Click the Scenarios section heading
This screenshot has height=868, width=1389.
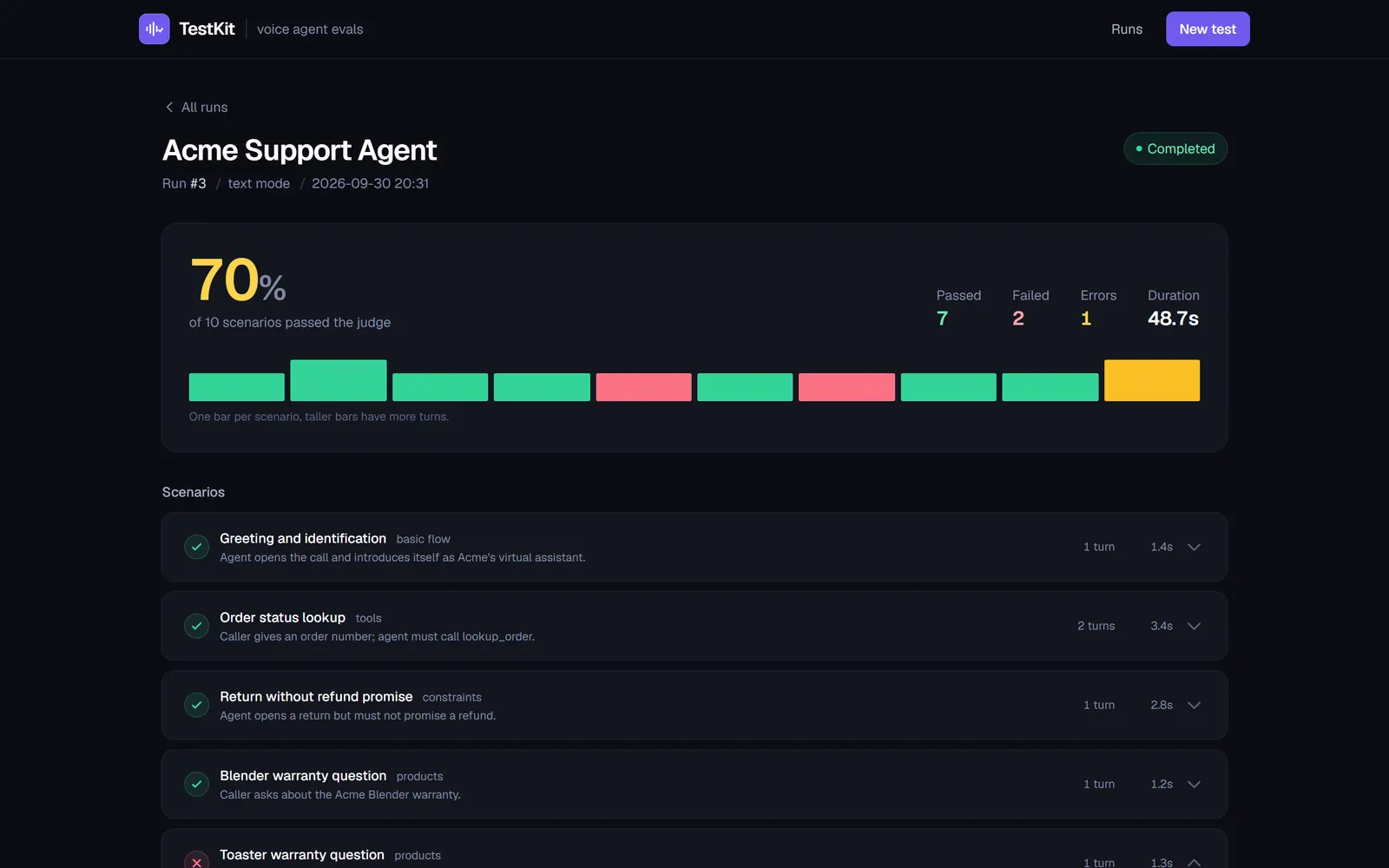click(193, 492)
